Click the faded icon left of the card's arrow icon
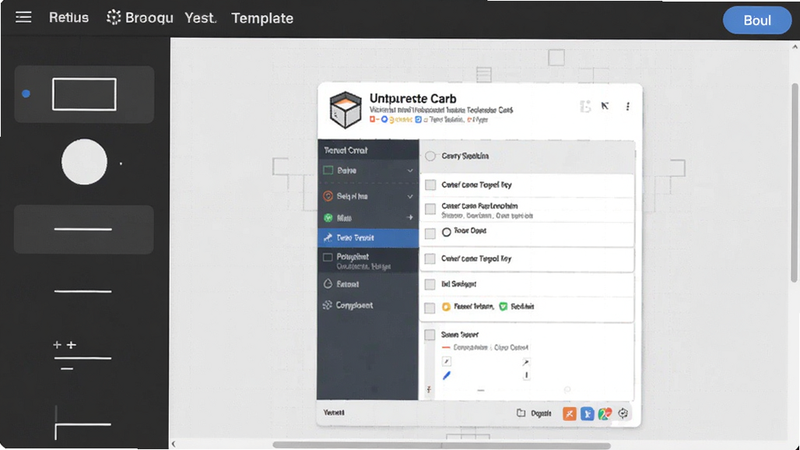The width and height of the screenshot is (800, 450). [585, 106]
